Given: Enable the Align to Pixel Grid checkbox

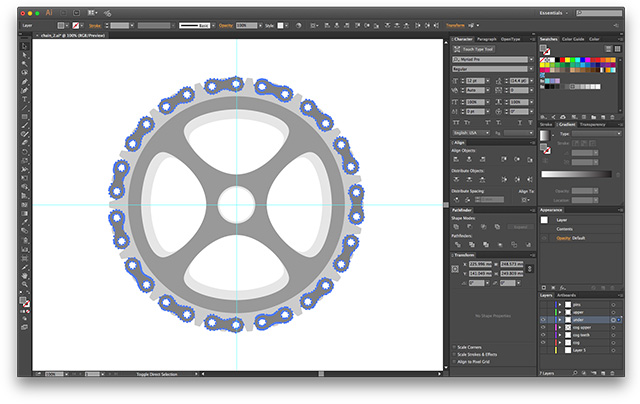Looking at the screenshot, I should click(456, 363).
